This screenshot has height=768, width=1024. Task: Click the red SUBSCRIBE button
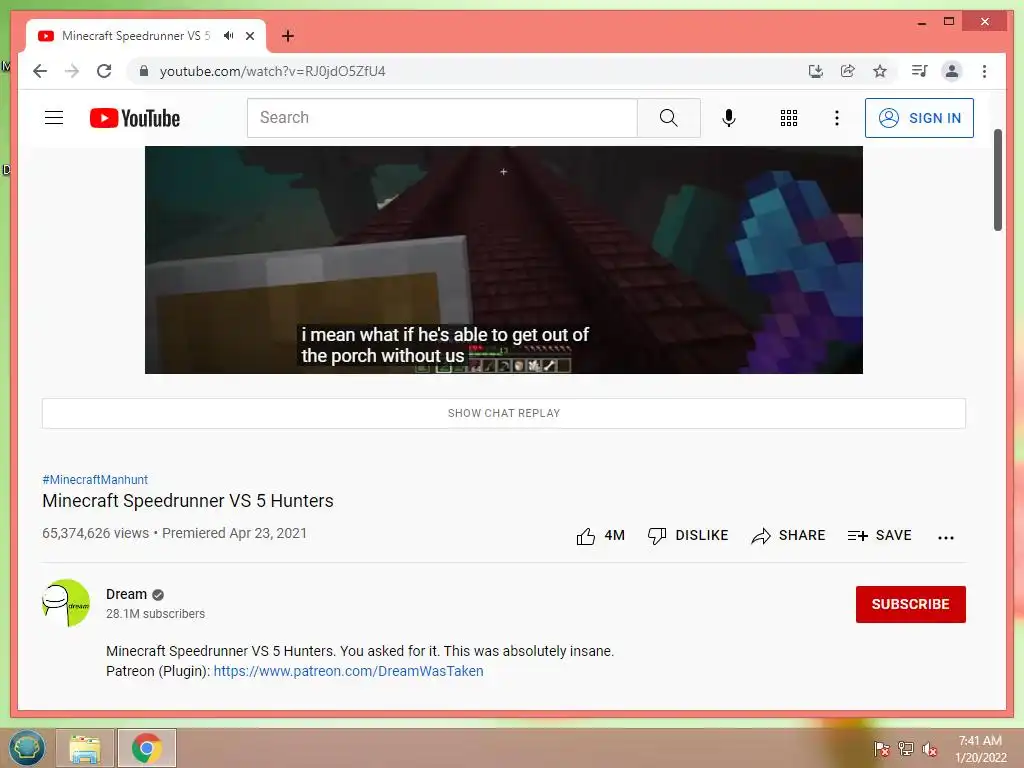(x=910, y=604)
